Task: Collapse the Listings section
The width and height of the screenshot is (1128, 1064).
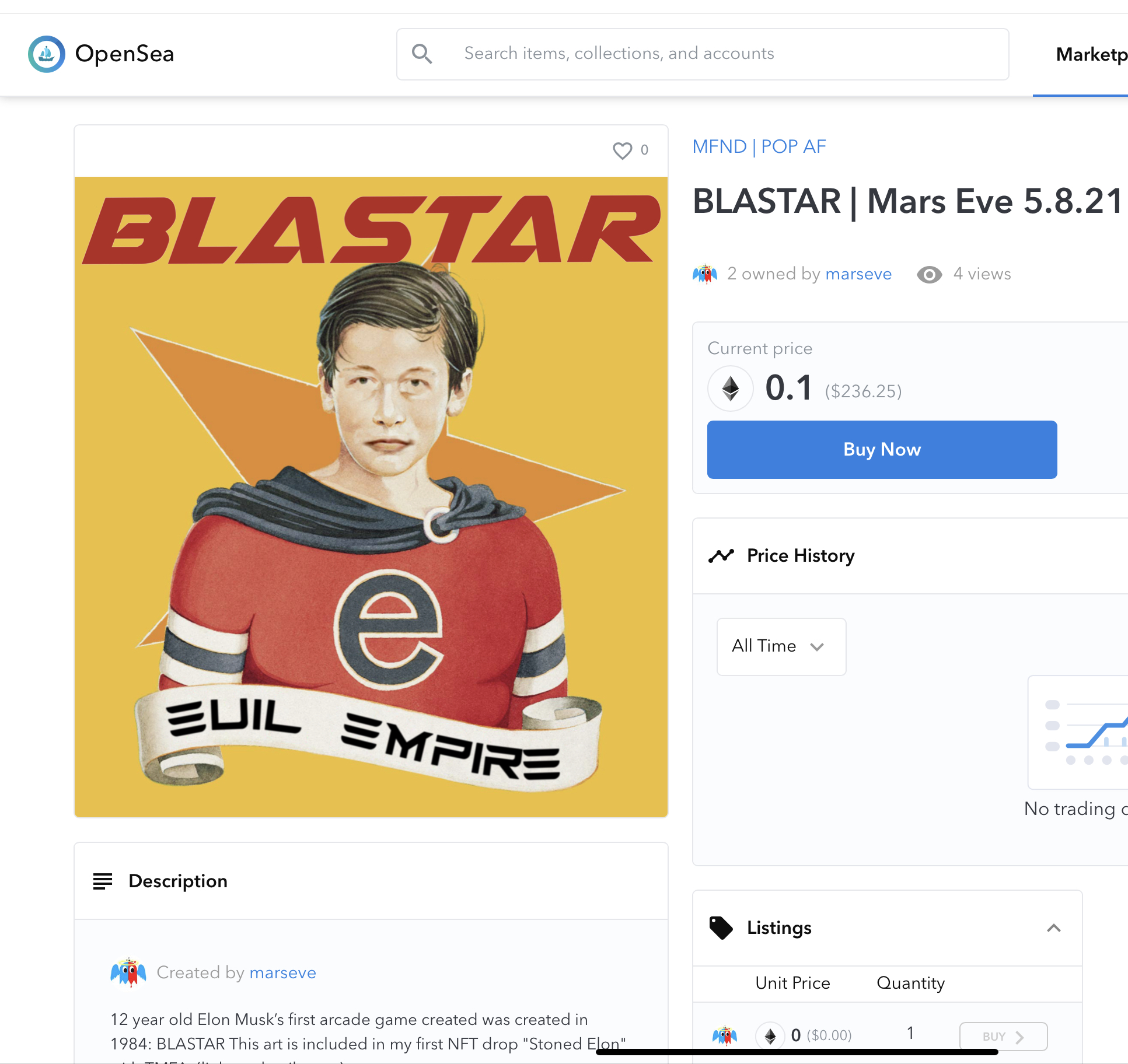Action: click(1054, 928)
